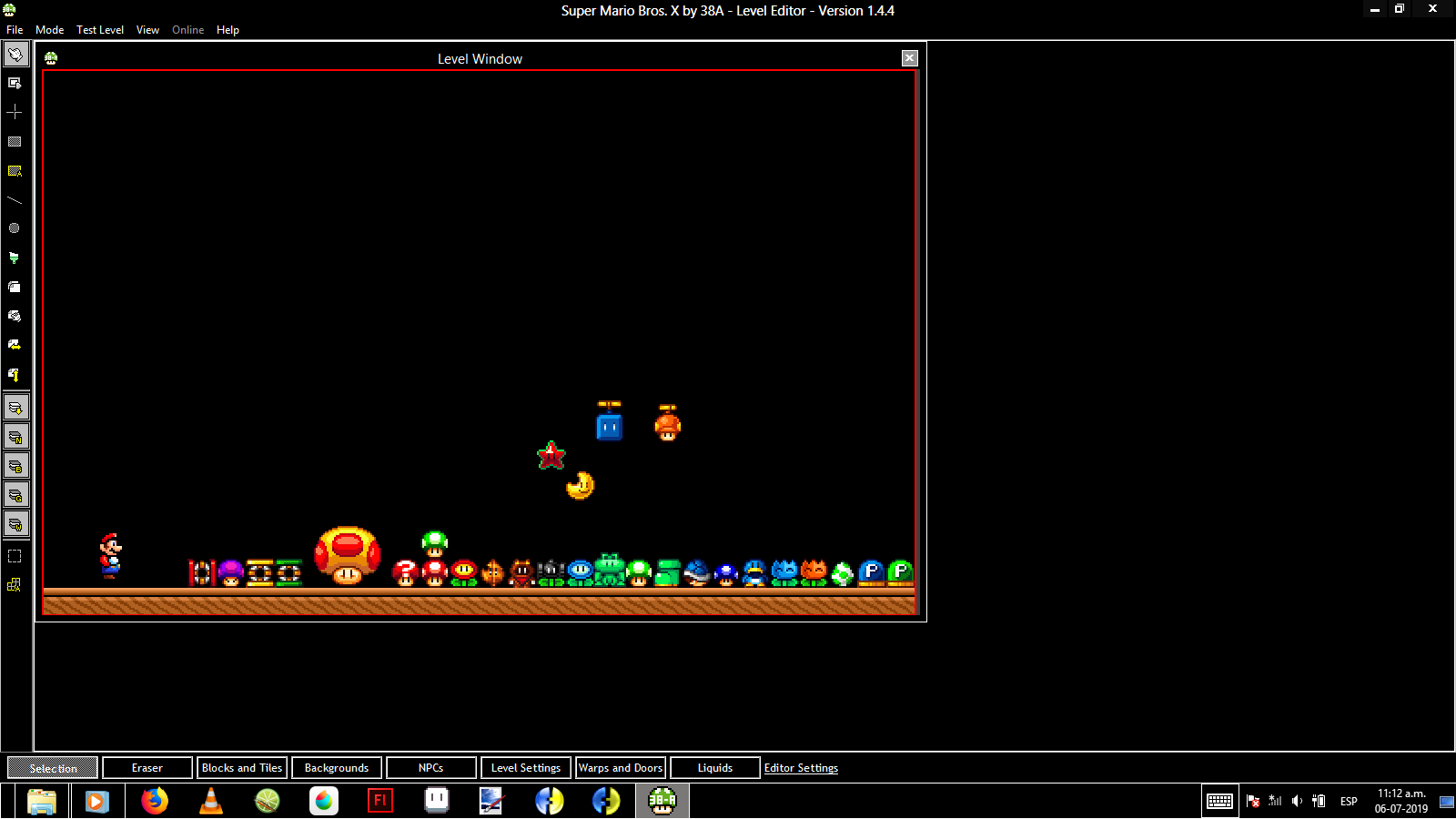Toggle the layer W button in left toolbar

tap(15, 524)
